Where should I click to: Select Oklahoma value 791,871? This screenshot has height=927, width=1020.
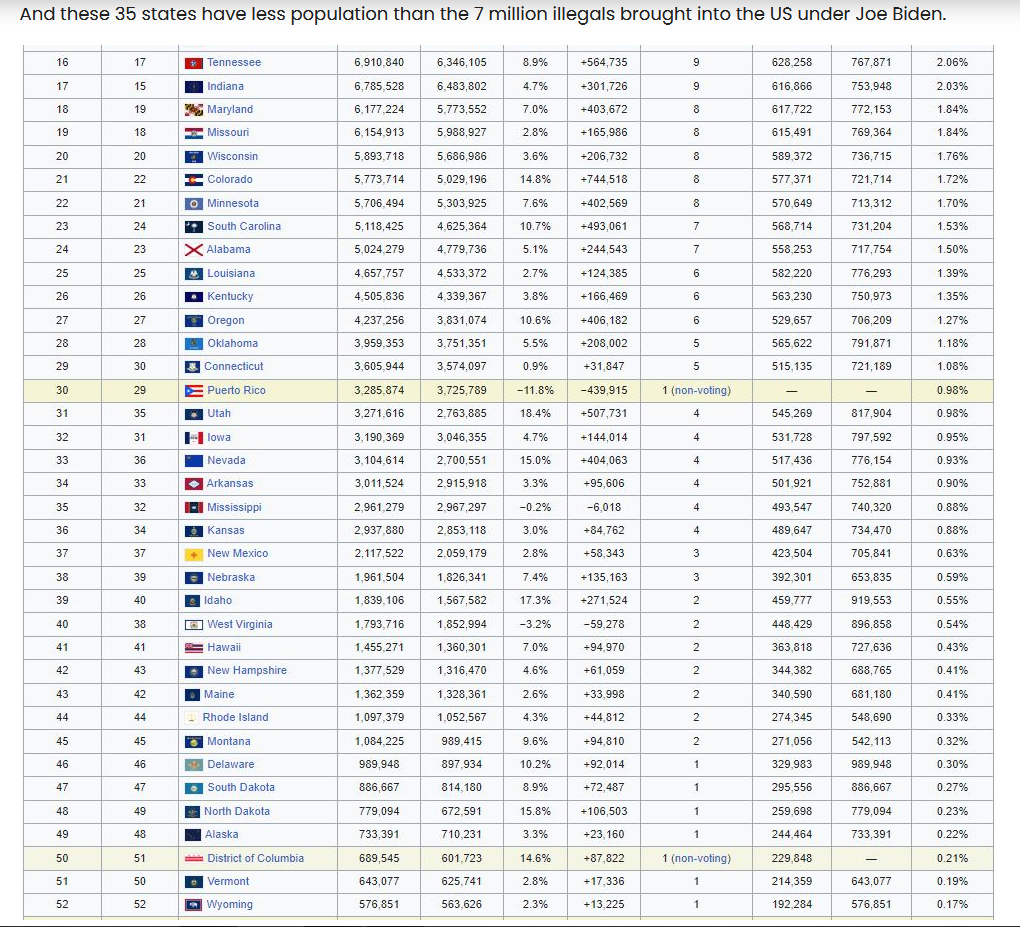pyautogui.click(x=872, y=343)
